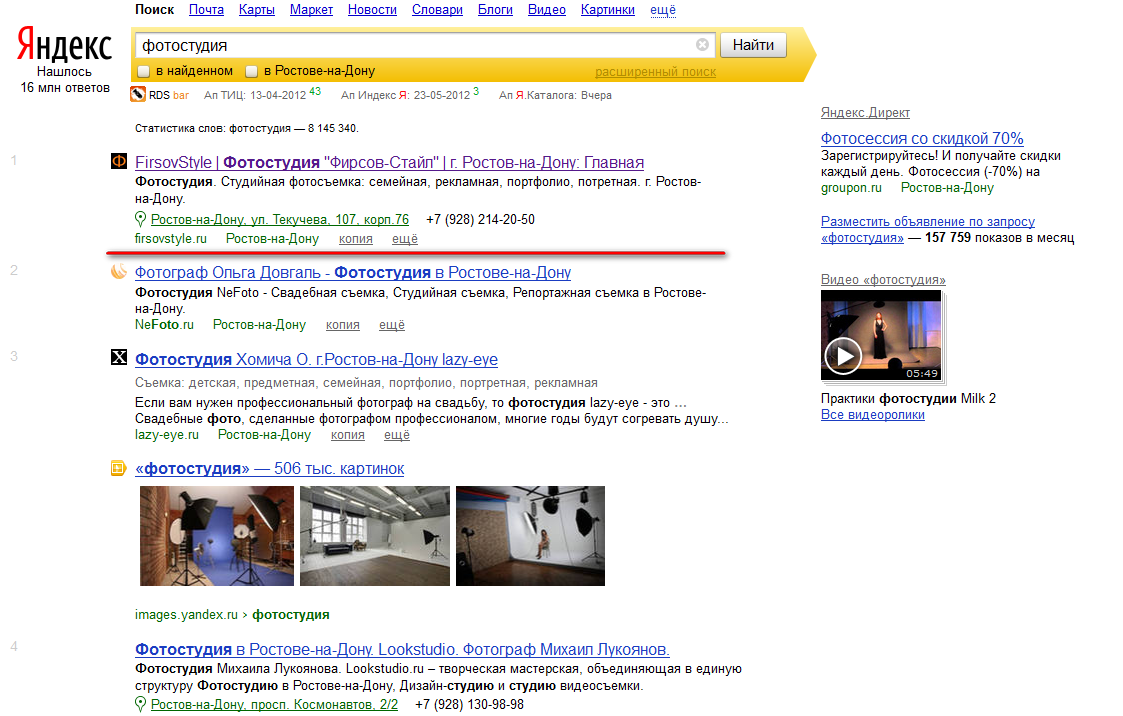Click 'Ап Индекс Я: 23-05-2012' entry
This screenshot has height=716, width=1123.
point(410,95)
